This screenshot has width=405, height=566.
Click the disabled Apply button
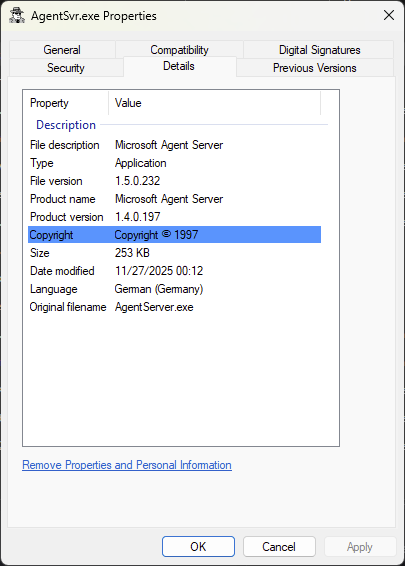tap(360, 547)
